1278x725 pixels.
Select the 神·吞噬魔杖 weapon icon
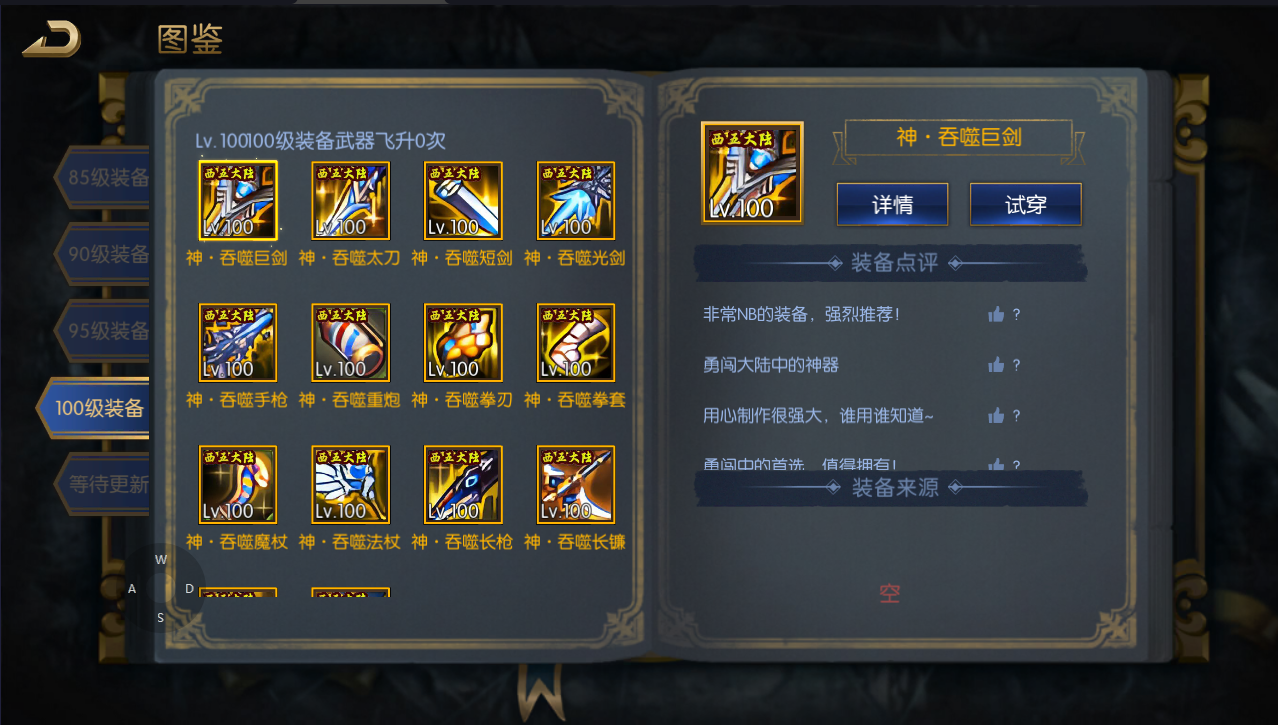(238, 485)
